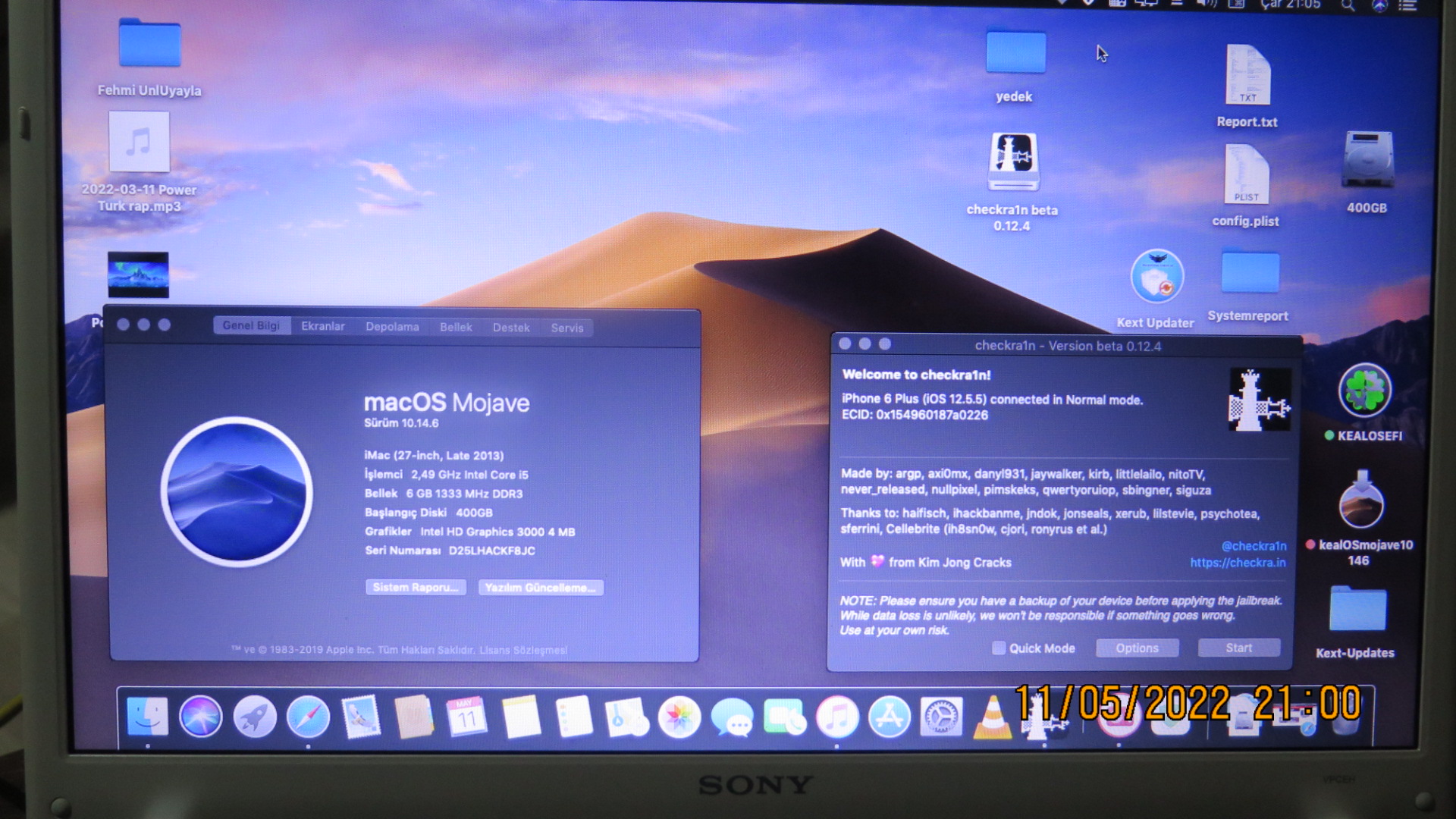Screen dimensions: 1456x819
Task: Open the https://checkra.in link
Action: pyautogui.click(x=1238, y=563)
